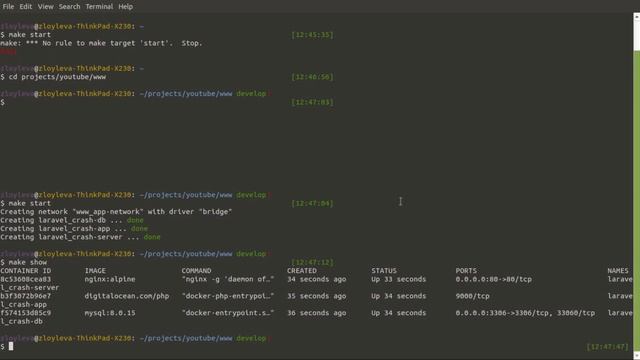Click the 'Up 33 seconds' status
640x360 pixels.
[x=398, y=279]
